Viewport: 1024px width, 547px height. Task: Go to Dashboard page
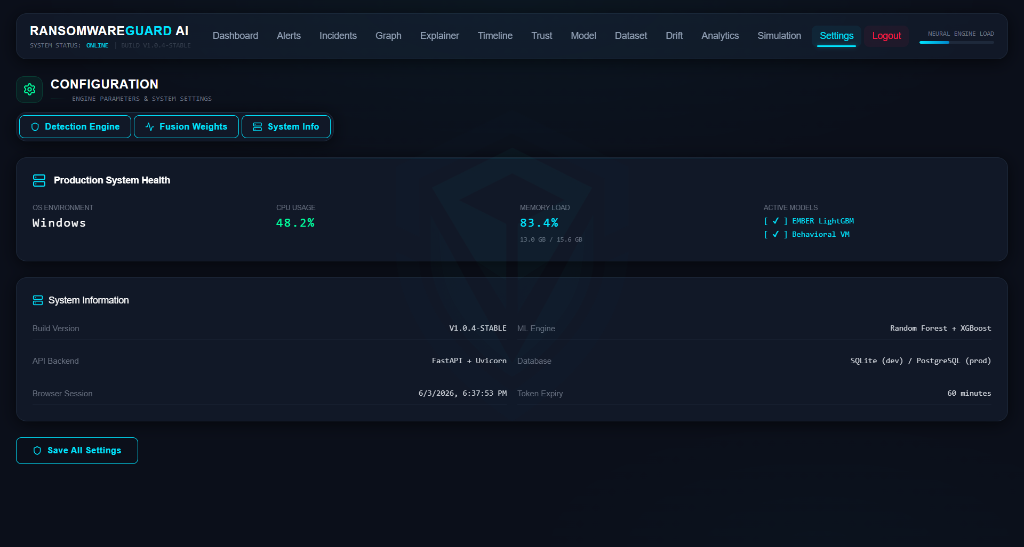[235, 36]
